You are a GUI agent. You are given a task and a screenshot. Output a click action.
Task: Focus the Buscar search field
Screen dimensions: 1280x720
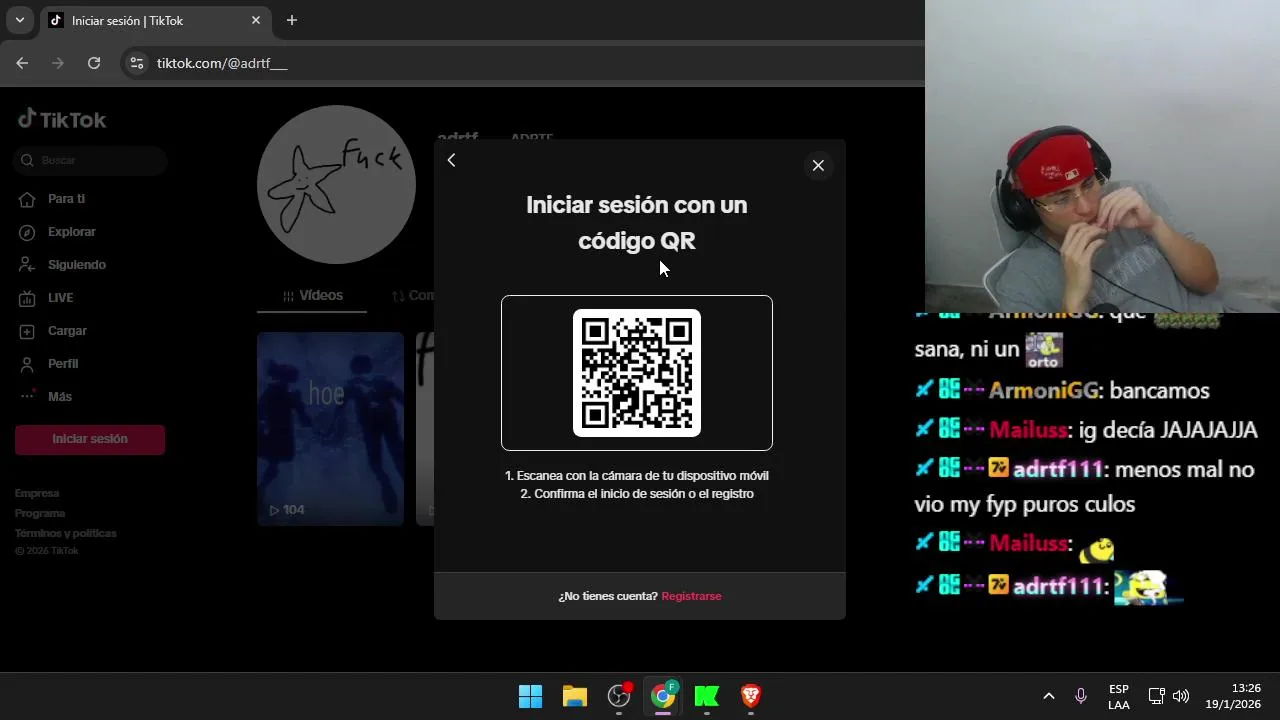(x=90, y=160)
